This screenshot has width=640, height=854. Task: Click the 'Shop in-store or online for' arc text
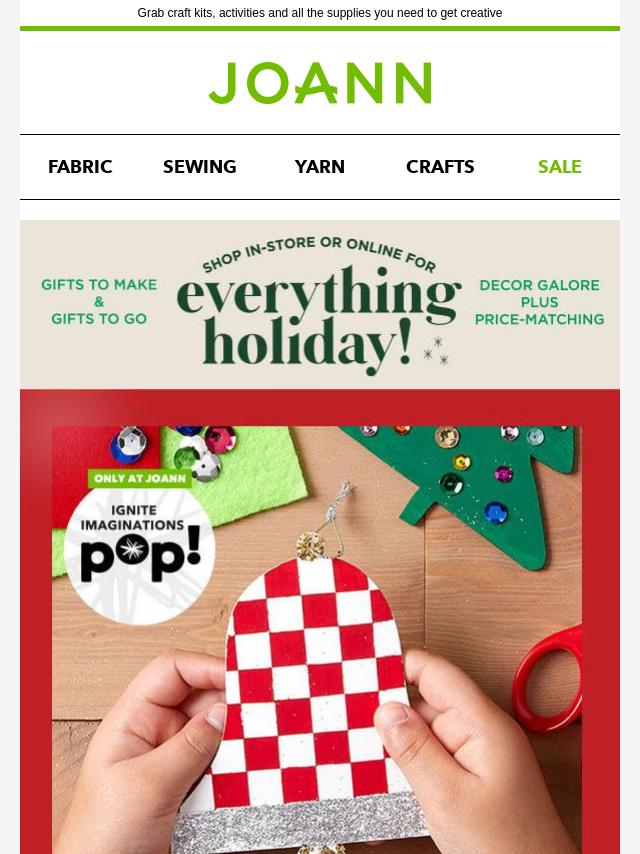[319, 253]
